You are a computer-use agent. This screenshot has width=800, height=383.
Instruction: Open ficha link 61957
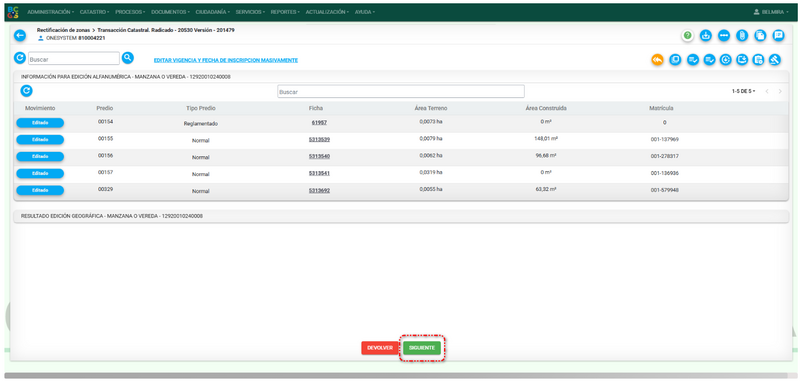[319, 123]
